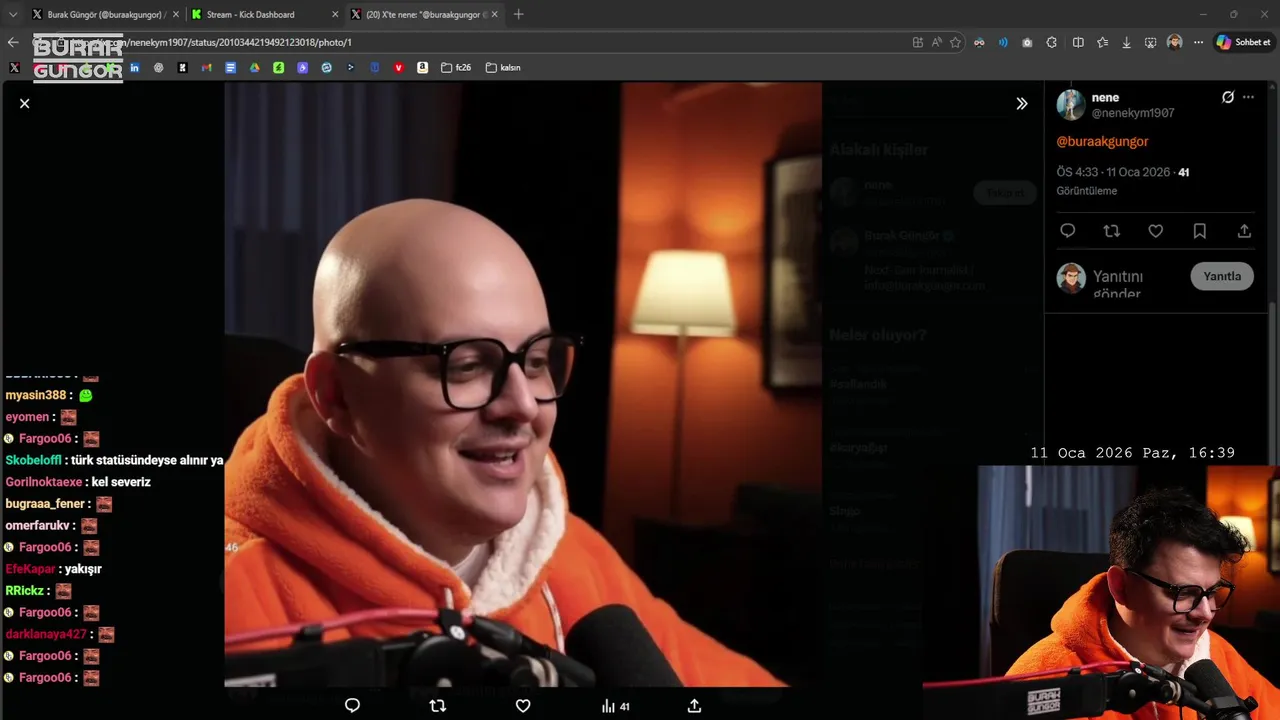Like the photo with the heart below the image
This screenshot has height=720, width=1280.
click(523, 706)
